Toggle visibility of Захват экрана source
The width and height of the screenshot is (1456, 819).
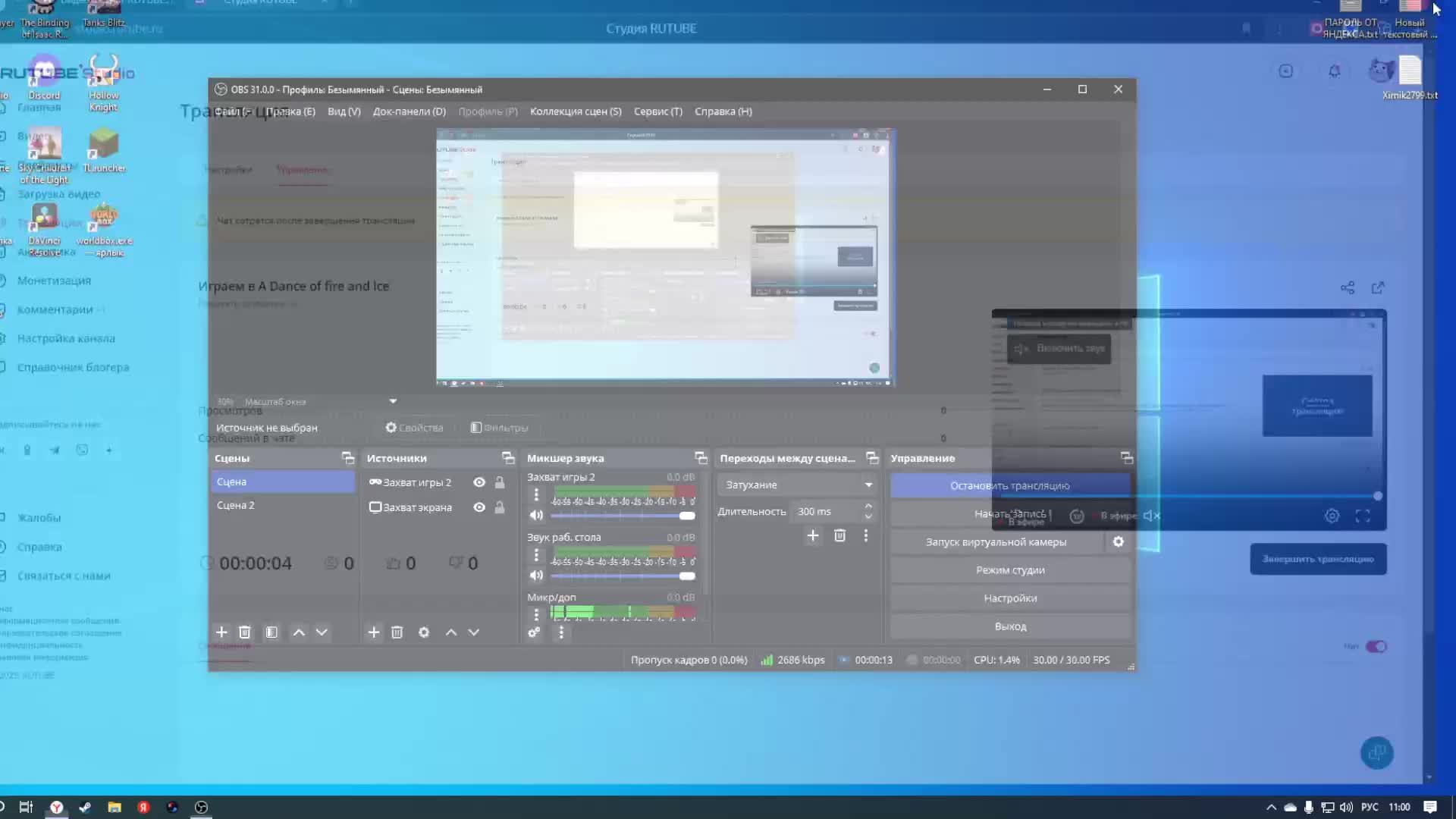point(479,507)
